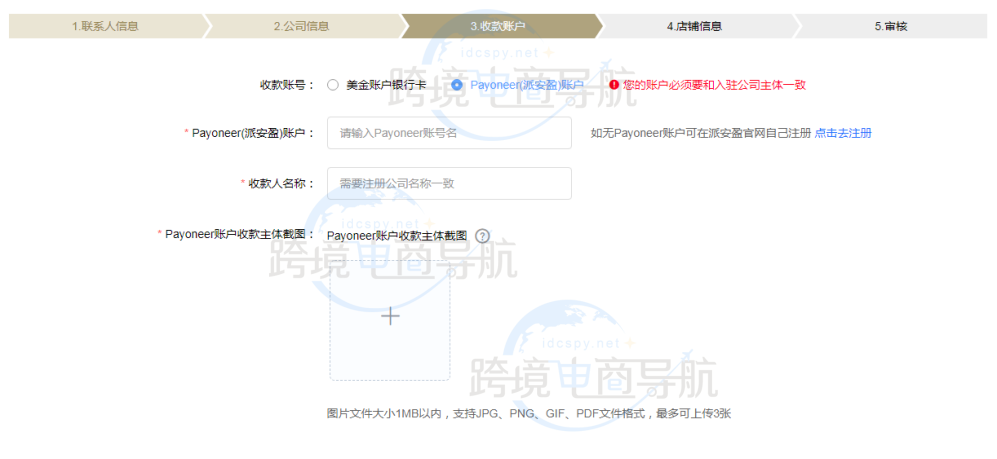Choose the Payoneer(派安盈)账户 radio button
Image resolution: width=997 pixels, height=459 pixels.
pyautogui.click(x=457, y=85)
